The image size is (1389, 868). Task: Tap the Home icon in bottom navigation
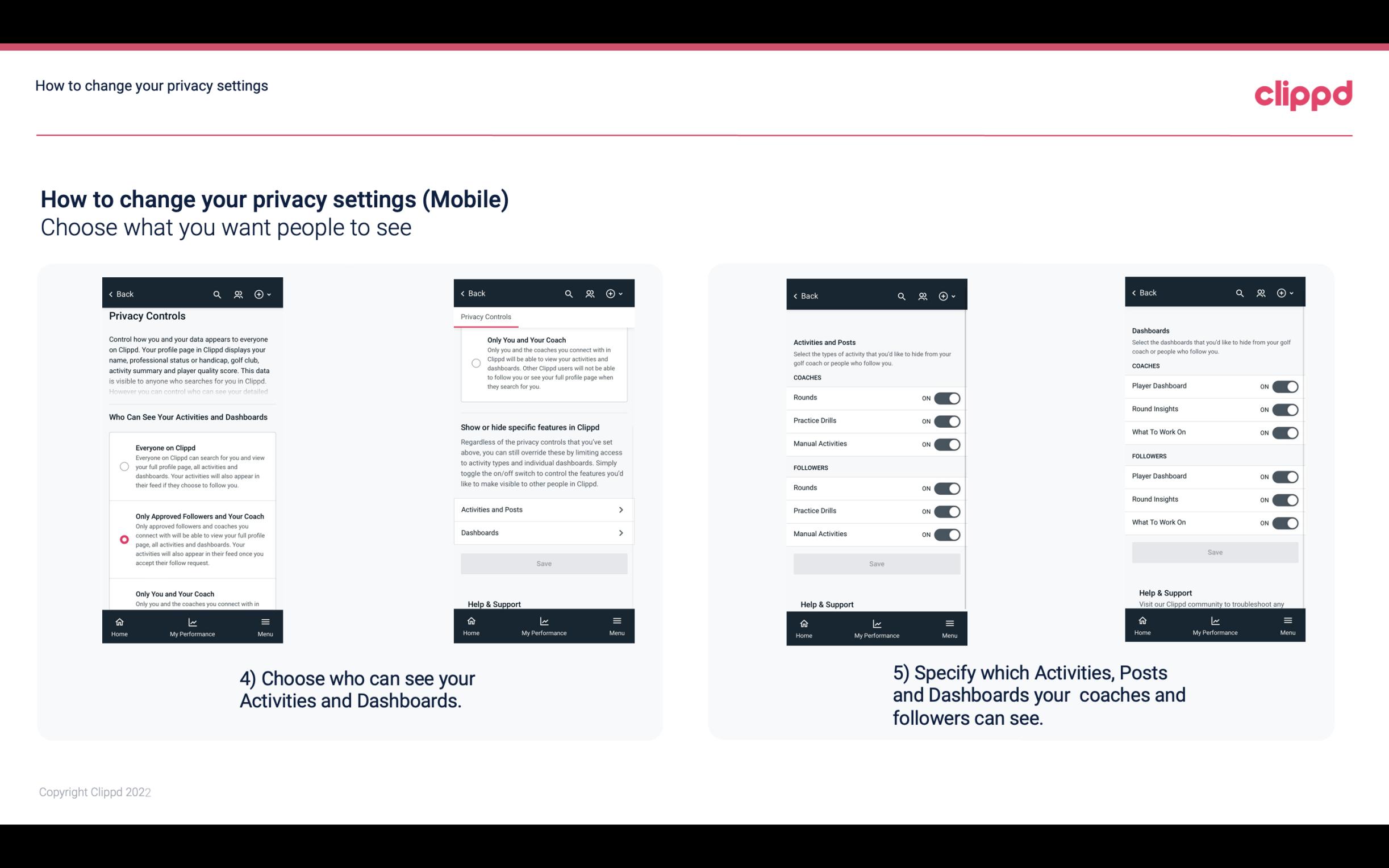click(120, 622)
